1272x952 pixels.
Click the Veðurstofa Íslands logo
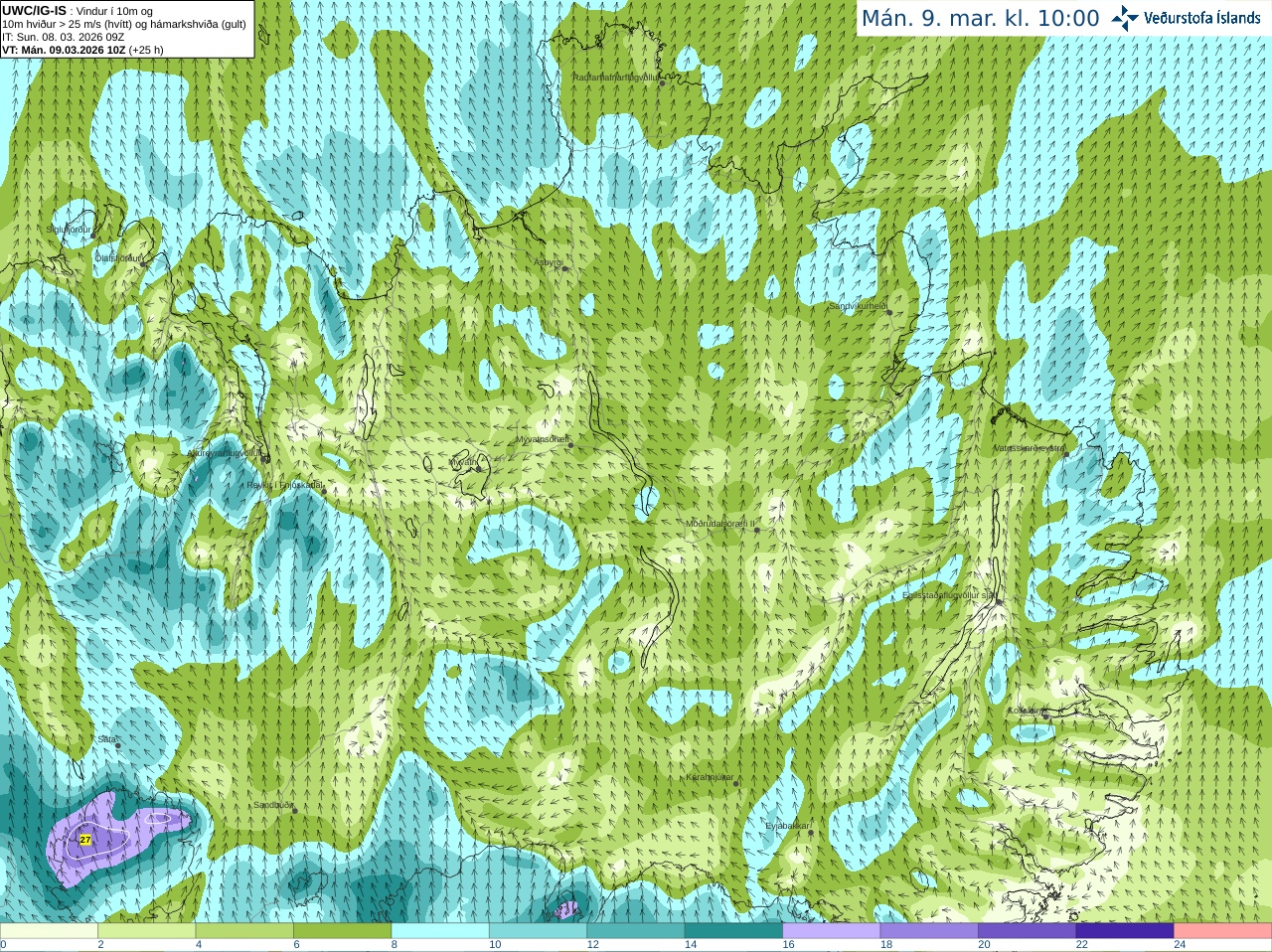tap(1187, 18)
